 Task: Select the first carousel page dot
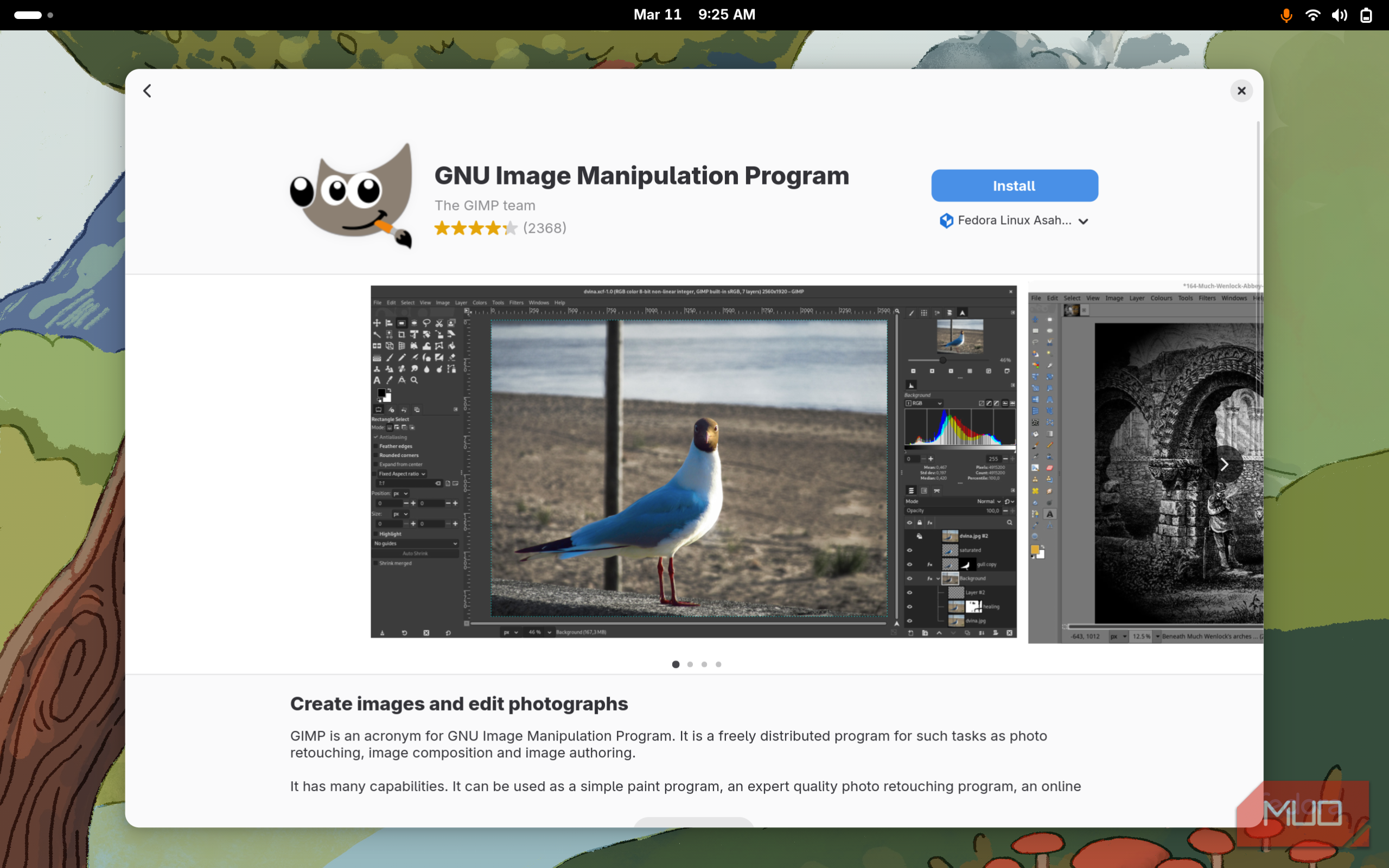[676, 664]
